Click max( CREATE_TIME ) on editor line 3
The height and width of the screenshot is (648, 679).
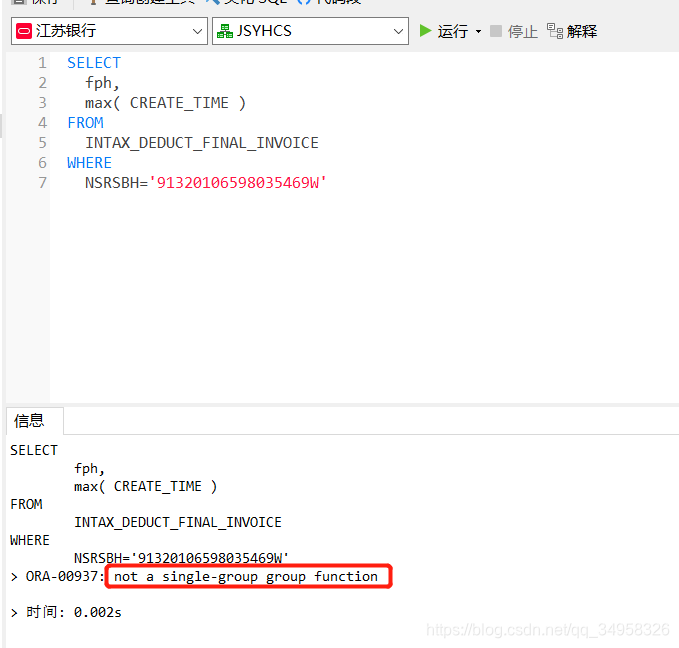165,103
